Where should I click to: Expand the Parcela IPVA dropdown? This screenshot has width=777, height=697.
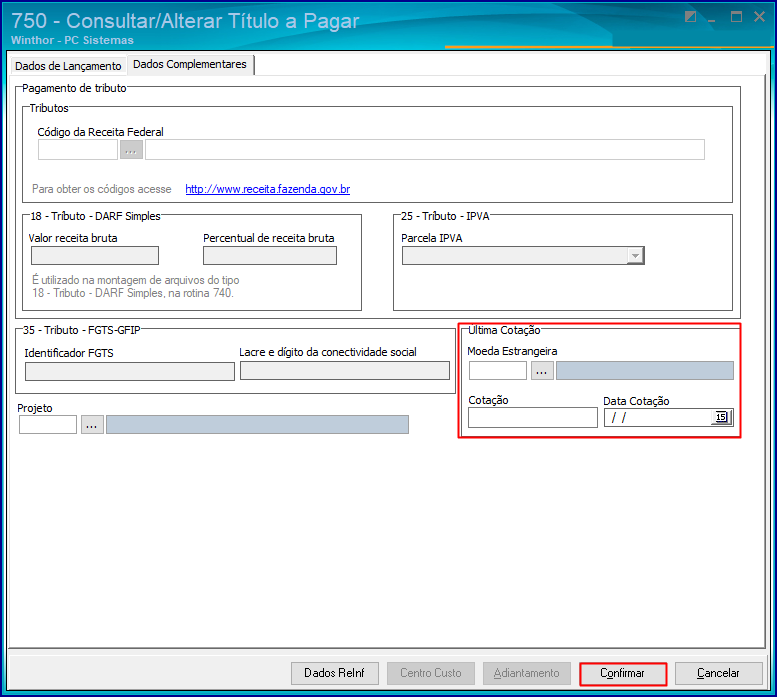pyautogui.click(x=635, y=256)
